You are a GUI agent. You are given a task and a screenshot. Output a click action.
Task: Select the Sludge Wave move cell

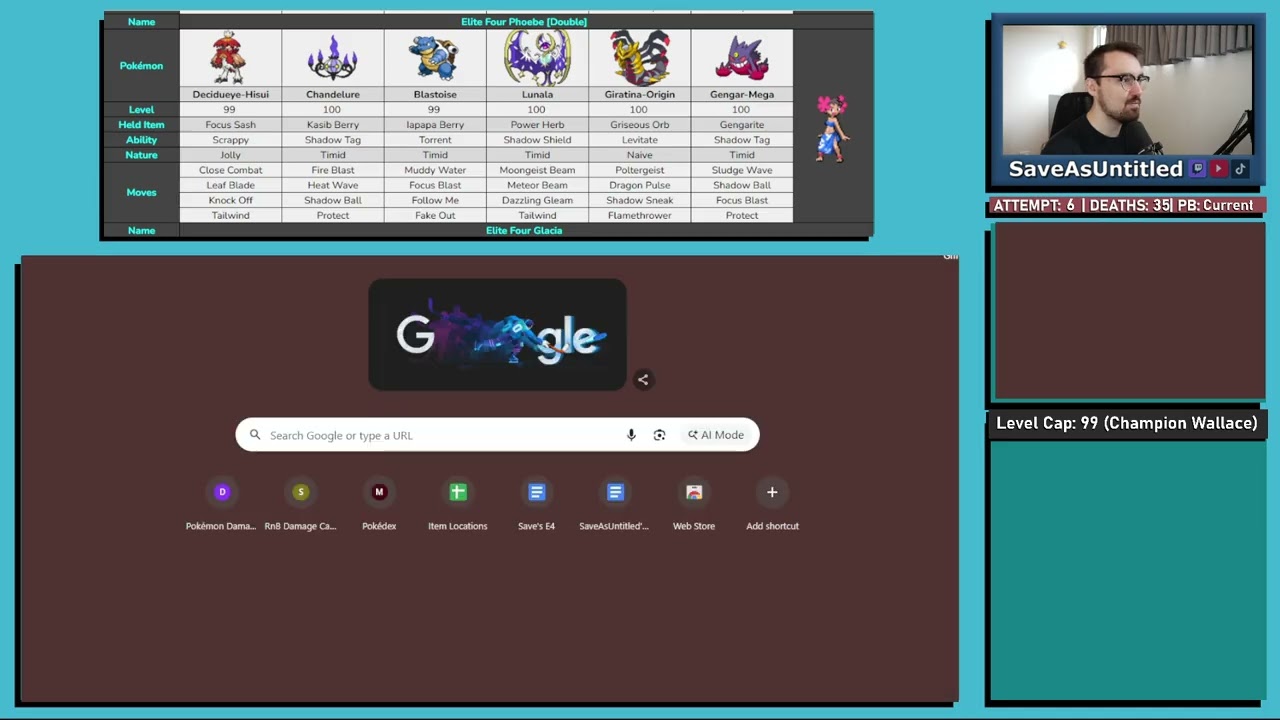[x=742, y=170]
